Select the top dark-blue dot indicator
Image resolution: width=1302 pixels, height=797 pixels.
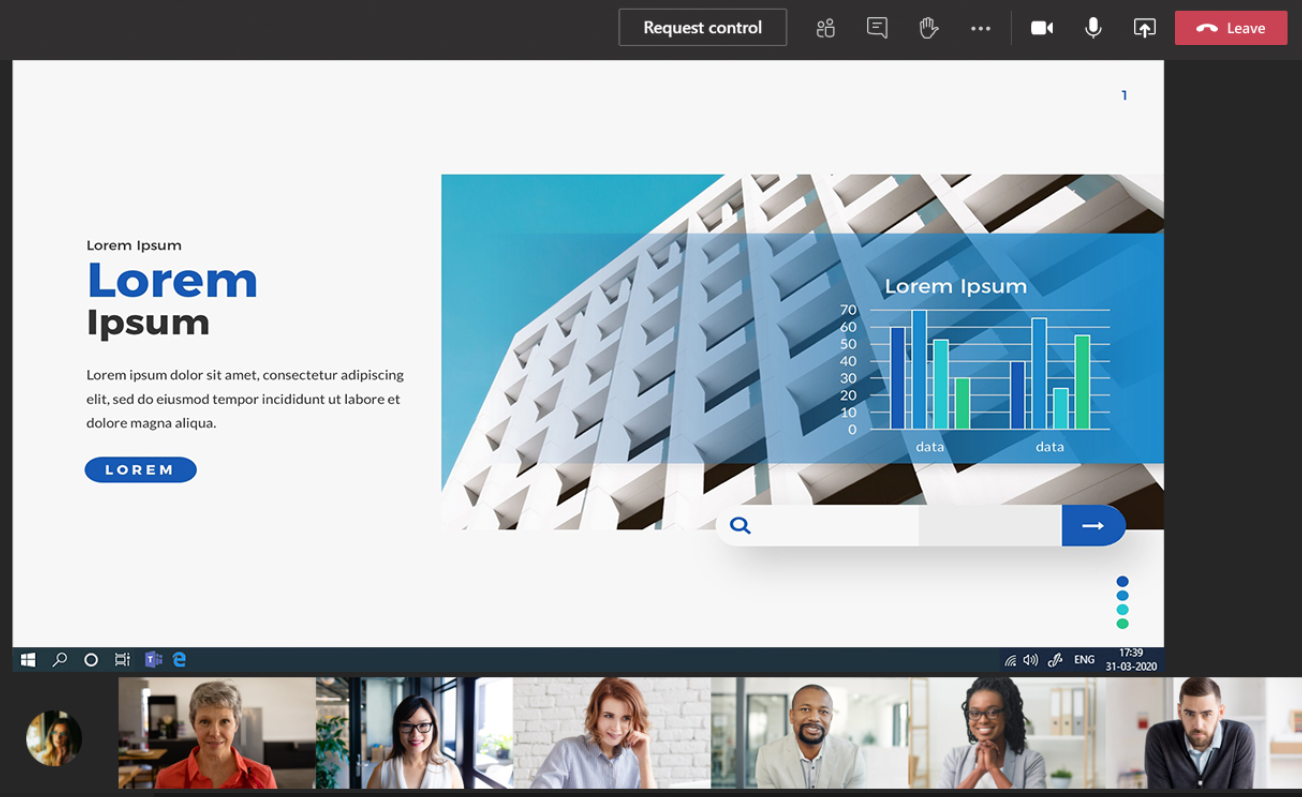[1122, 582]
